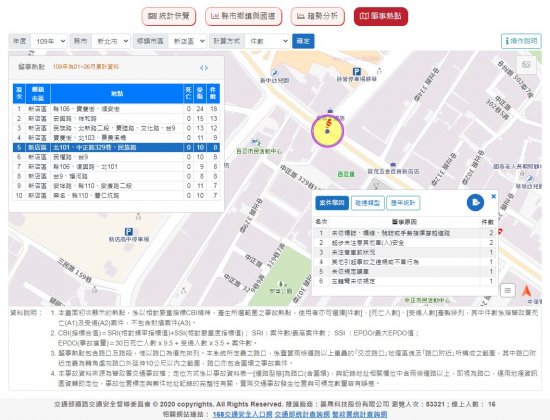The image size is (550, 420).
Task: Open the 鄉鎮市區 dropdown
Action: (187, 41)
